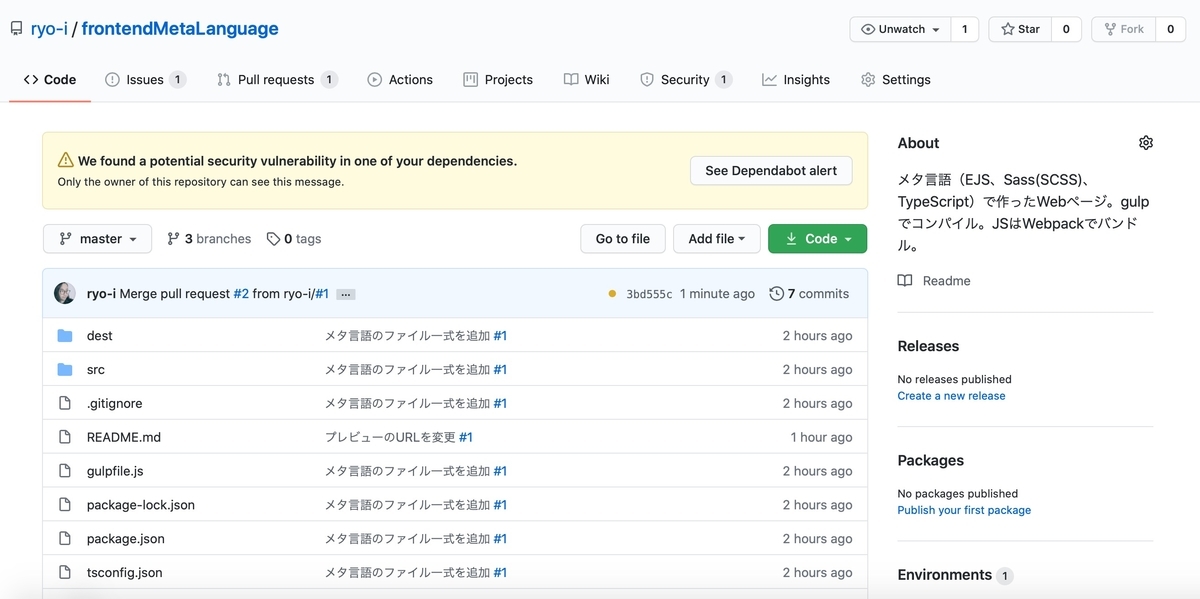Open the package.json file
The height and width of the screenshot is (599, 1200).
tap(126, 539)
